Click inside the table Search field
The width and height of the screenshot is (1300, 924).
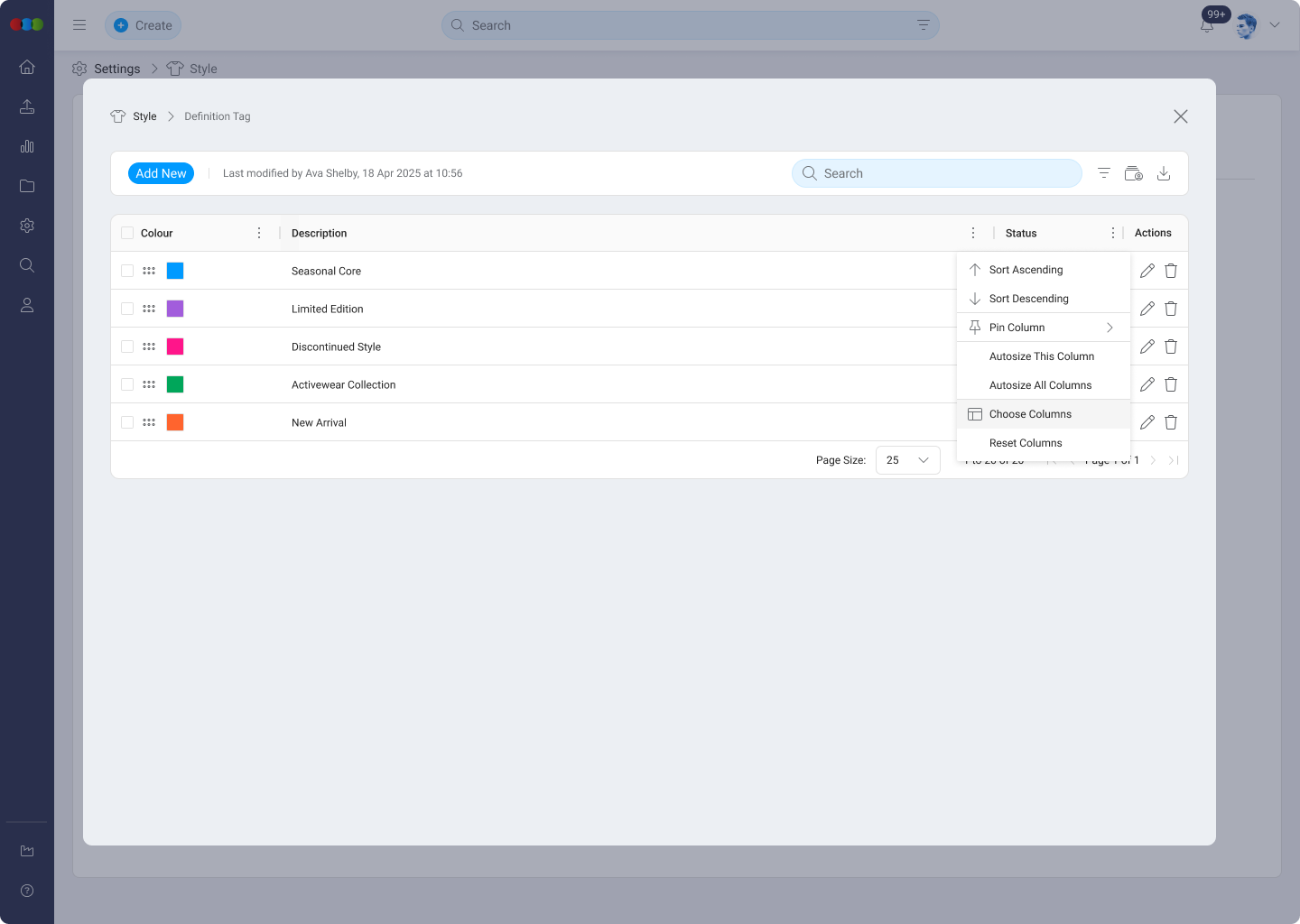point(936,172)
